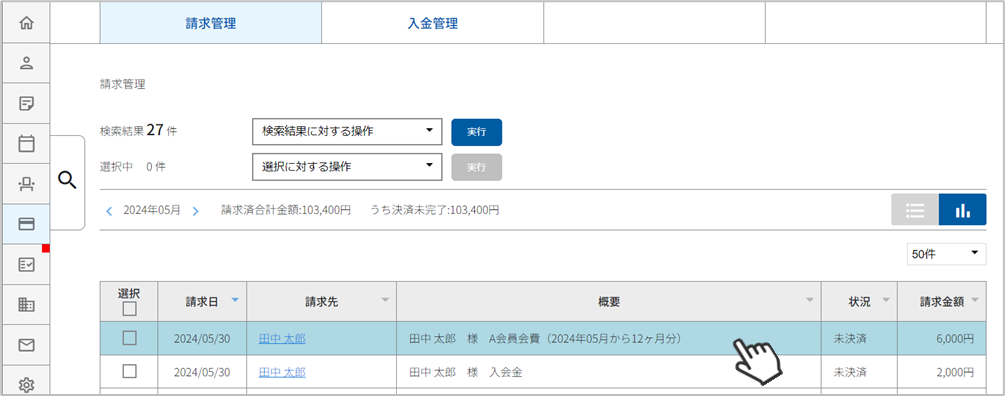Viewport: 1005px width, 396px height.
Task: Open the reception desk icon in sidebar
Action: point(26,184)
